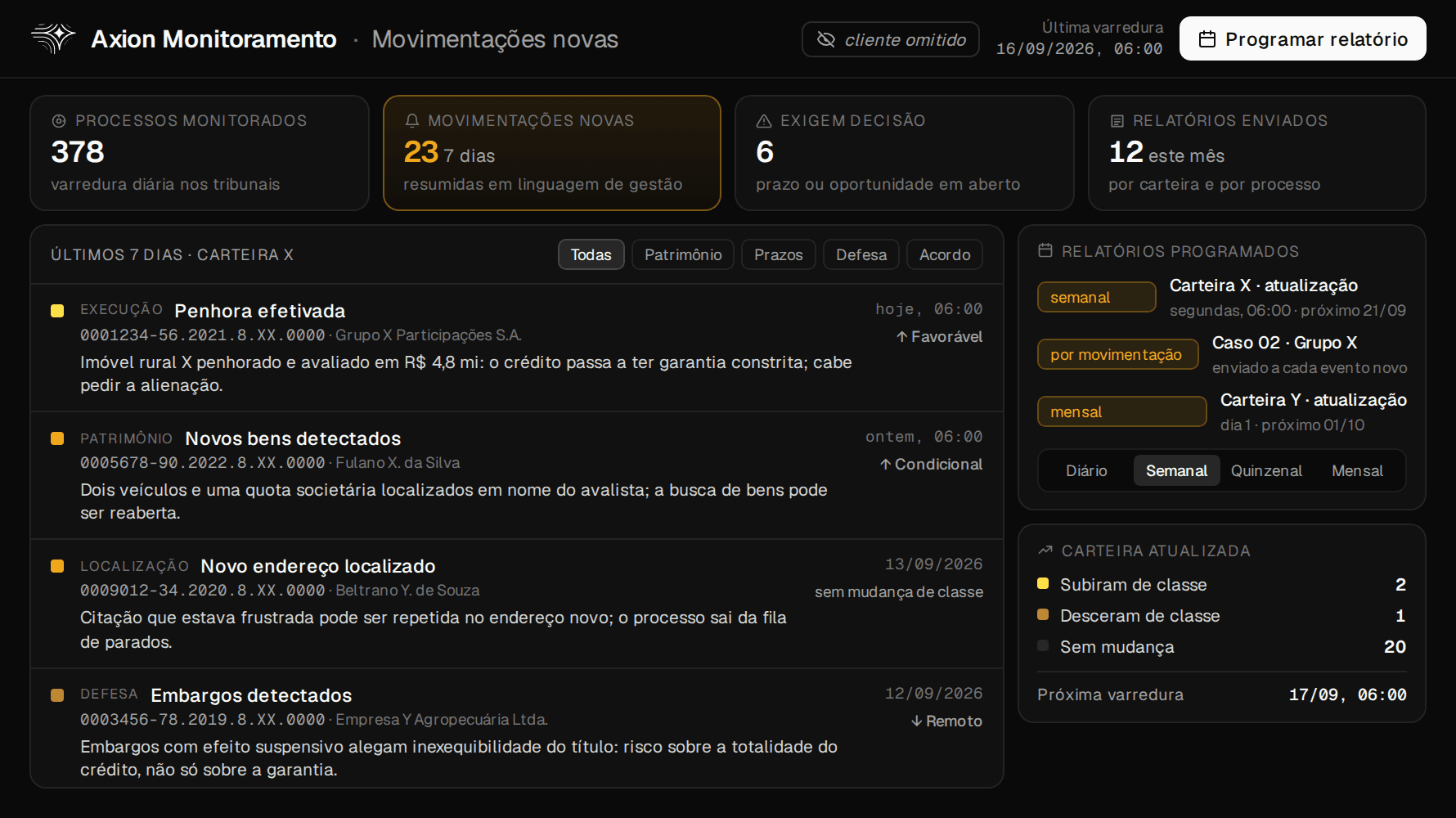Click the 'sem mudança de classe' status text
The image size is (1456, 818).
pyautogui.click(x=899, y=592)
